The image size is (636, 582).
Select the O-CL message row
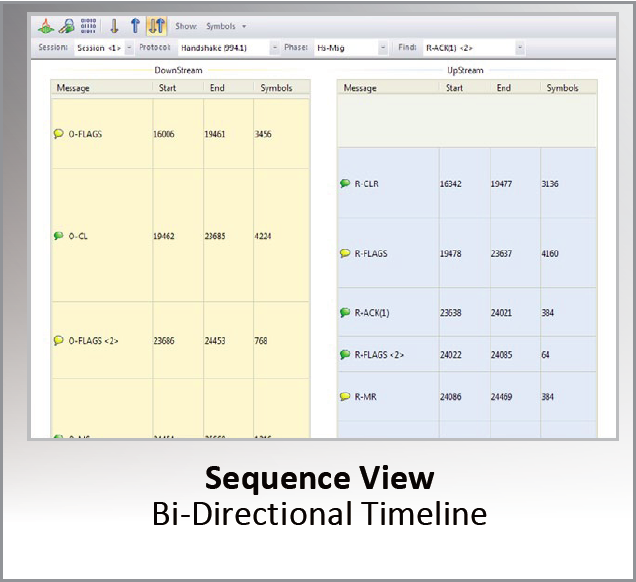pyautogui.click(x=180, y=236)
